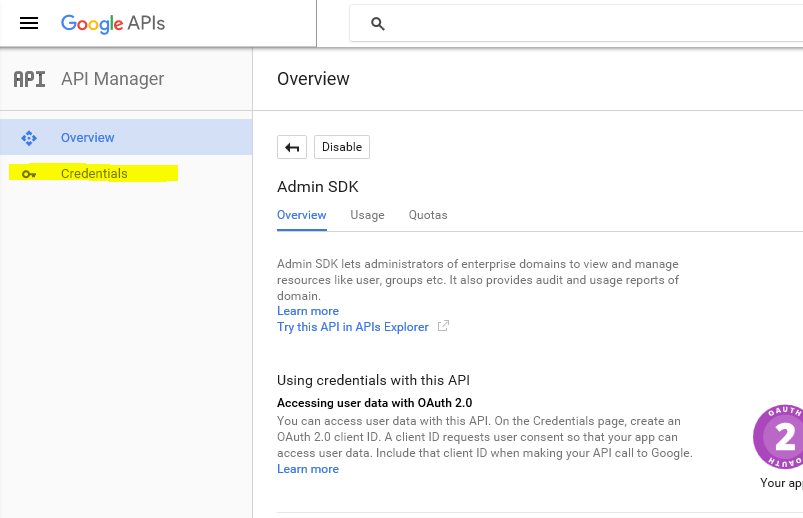Go back using the left arrow button
Image resolution: width=803 pixels, height=518 pixels.
[x=292, y=147]
